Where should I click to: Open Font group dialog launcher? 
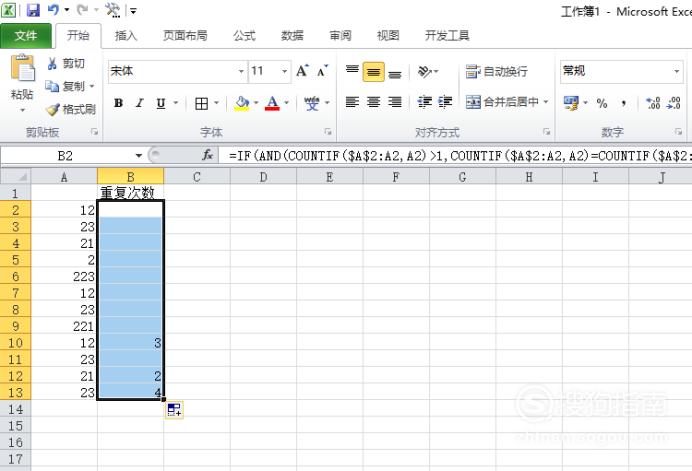click(328, 132)
